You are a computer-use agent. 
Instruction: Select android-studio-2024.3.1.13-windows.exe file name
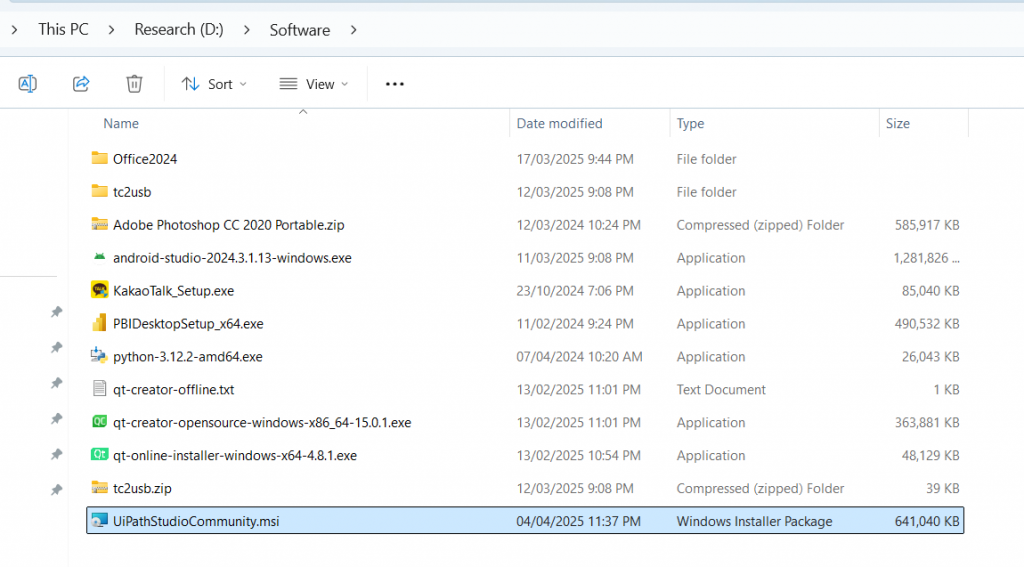pos(232,258)
